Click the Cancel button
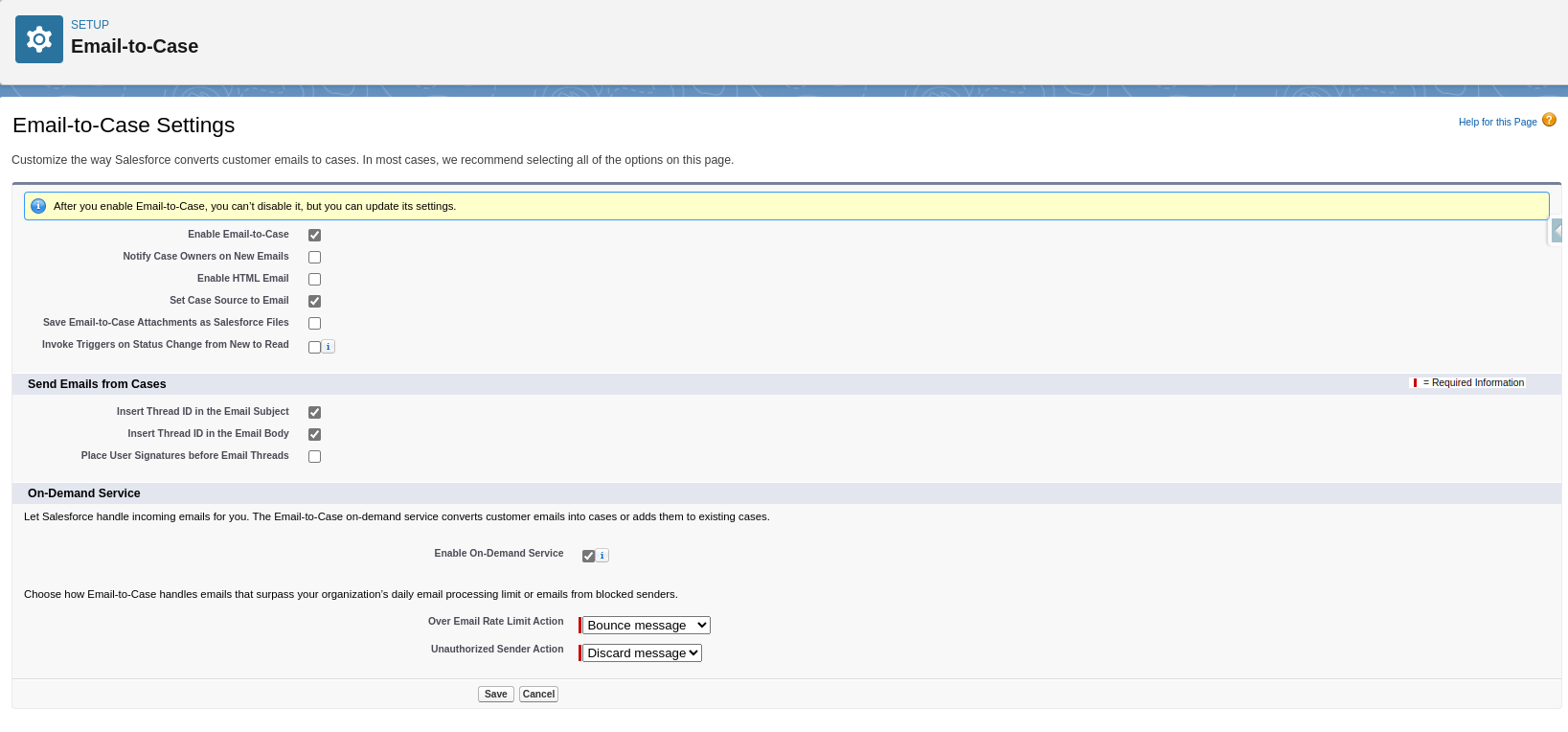Image resolution: width=1568 pixels, height=732 pixels. coord(538,695)
